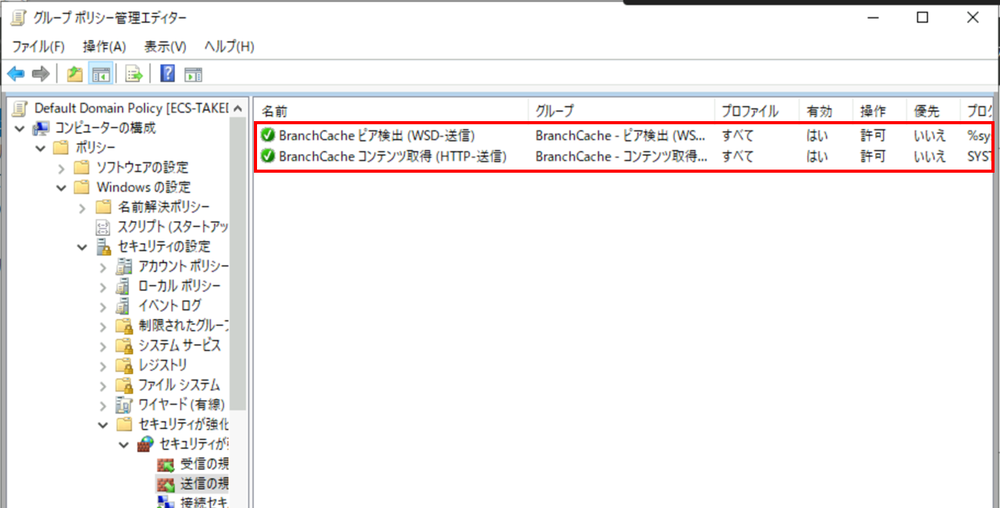This screenshot has height=508, width=1000.
Task: Click the tree pane scroll-up arrow
Action: 238,108
